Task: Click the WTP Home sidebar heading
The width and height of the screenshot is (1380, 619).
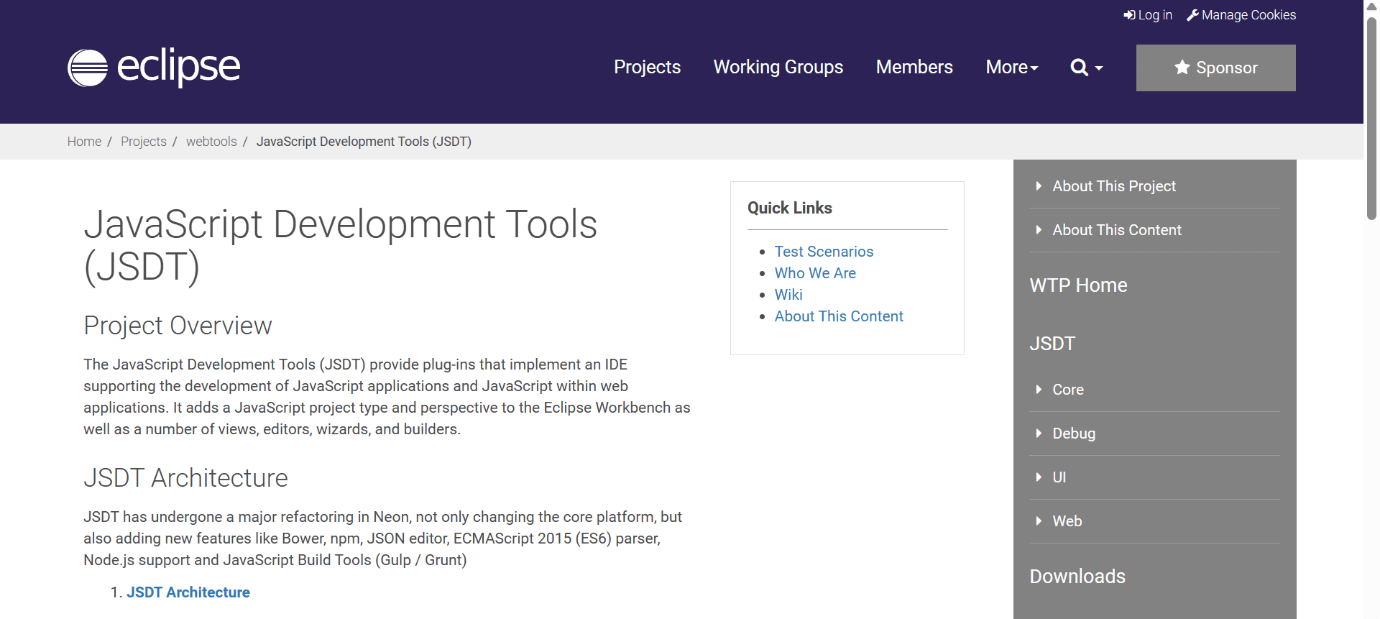Action: pos(1078,285)
